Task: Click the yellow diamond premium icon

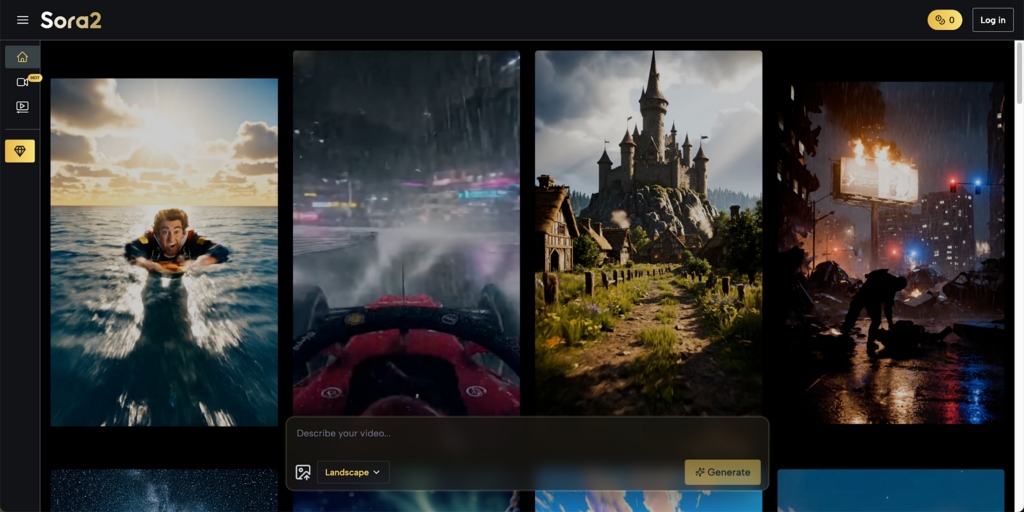Action: tap(20, 151)
